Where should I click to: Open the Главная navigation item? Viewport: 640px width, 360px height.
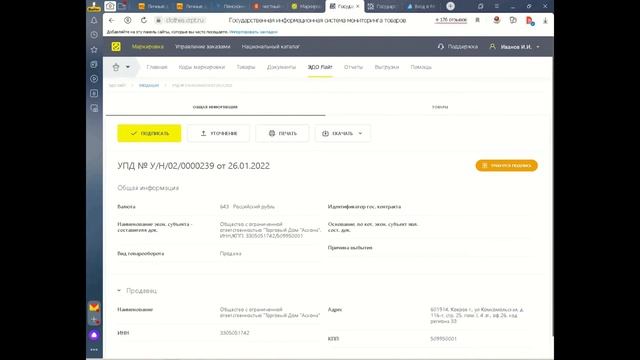(x=157, y=67)
